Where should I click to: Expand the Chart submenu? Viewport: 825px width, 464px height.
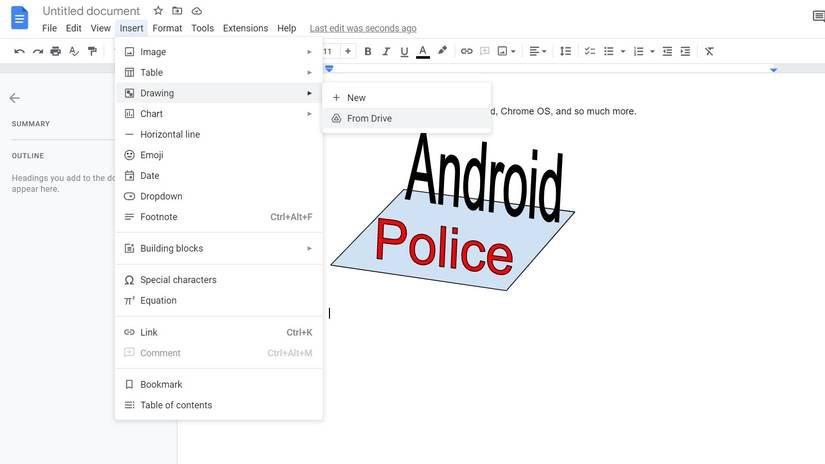point(218,114)
